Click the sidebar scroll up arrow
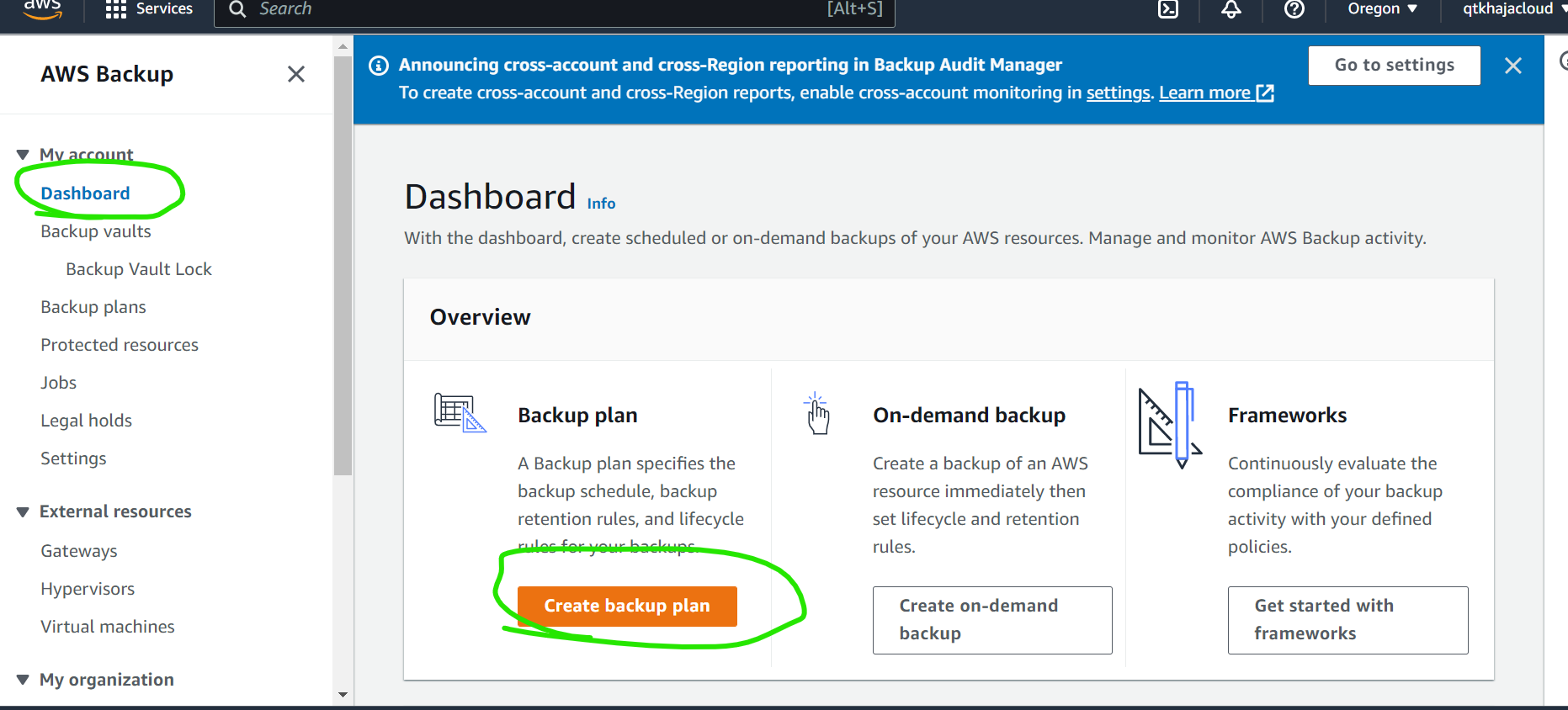This screenshot has width=1568, height=710. 343,45
